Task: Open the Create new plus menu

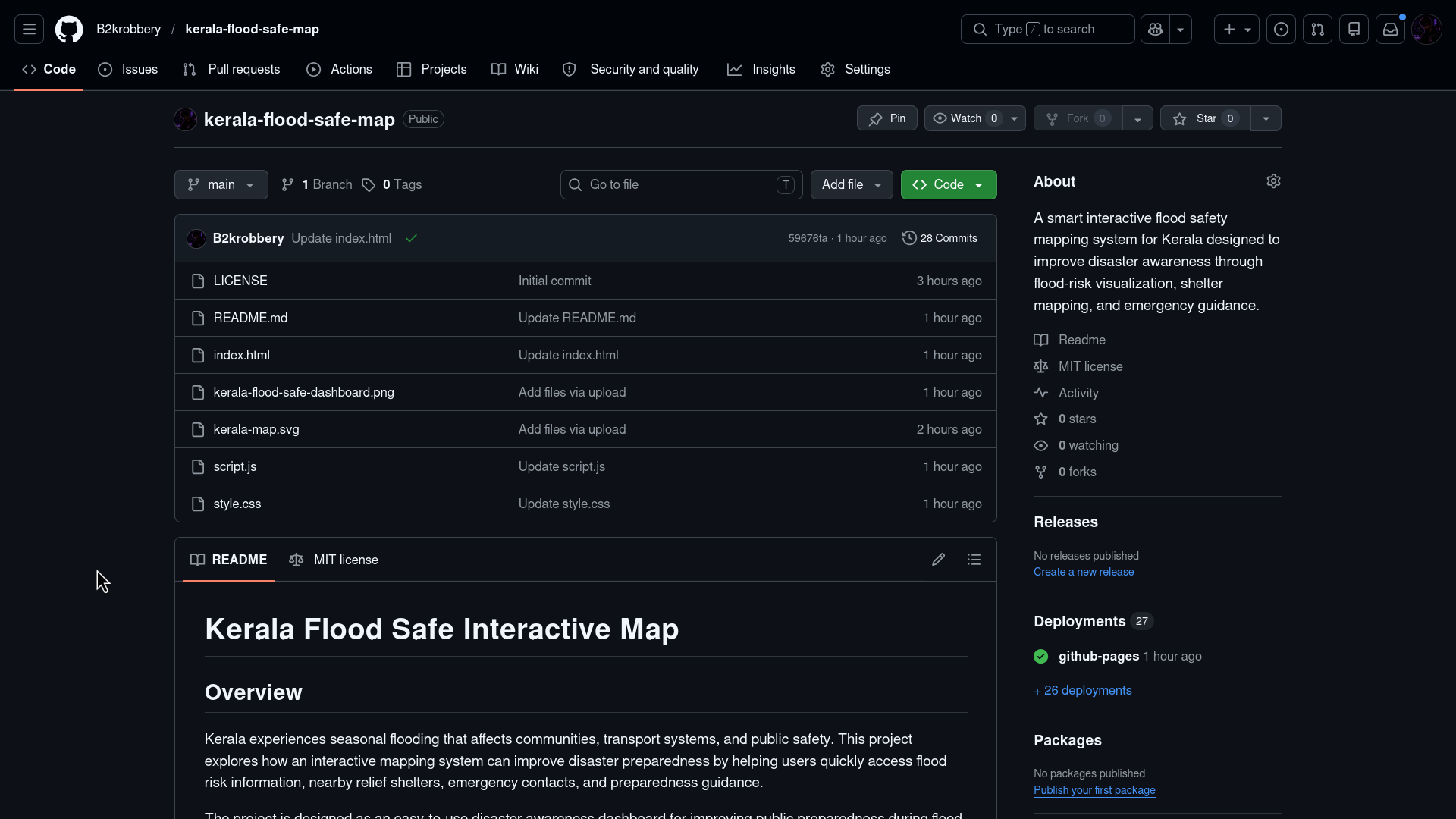Action: (1237, 29)
